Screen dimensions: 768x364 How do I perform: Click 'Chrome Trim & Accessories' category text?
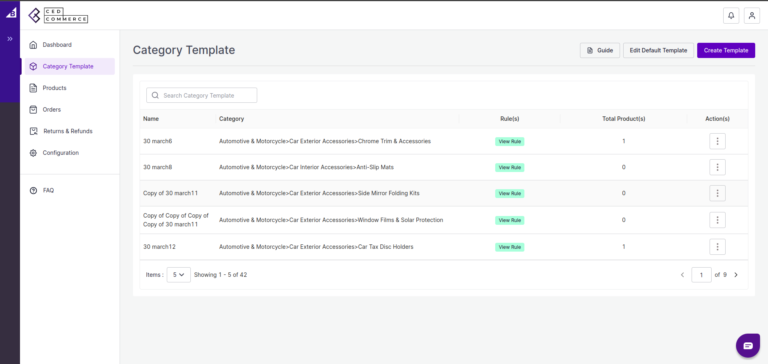click(x=394, y=141)
